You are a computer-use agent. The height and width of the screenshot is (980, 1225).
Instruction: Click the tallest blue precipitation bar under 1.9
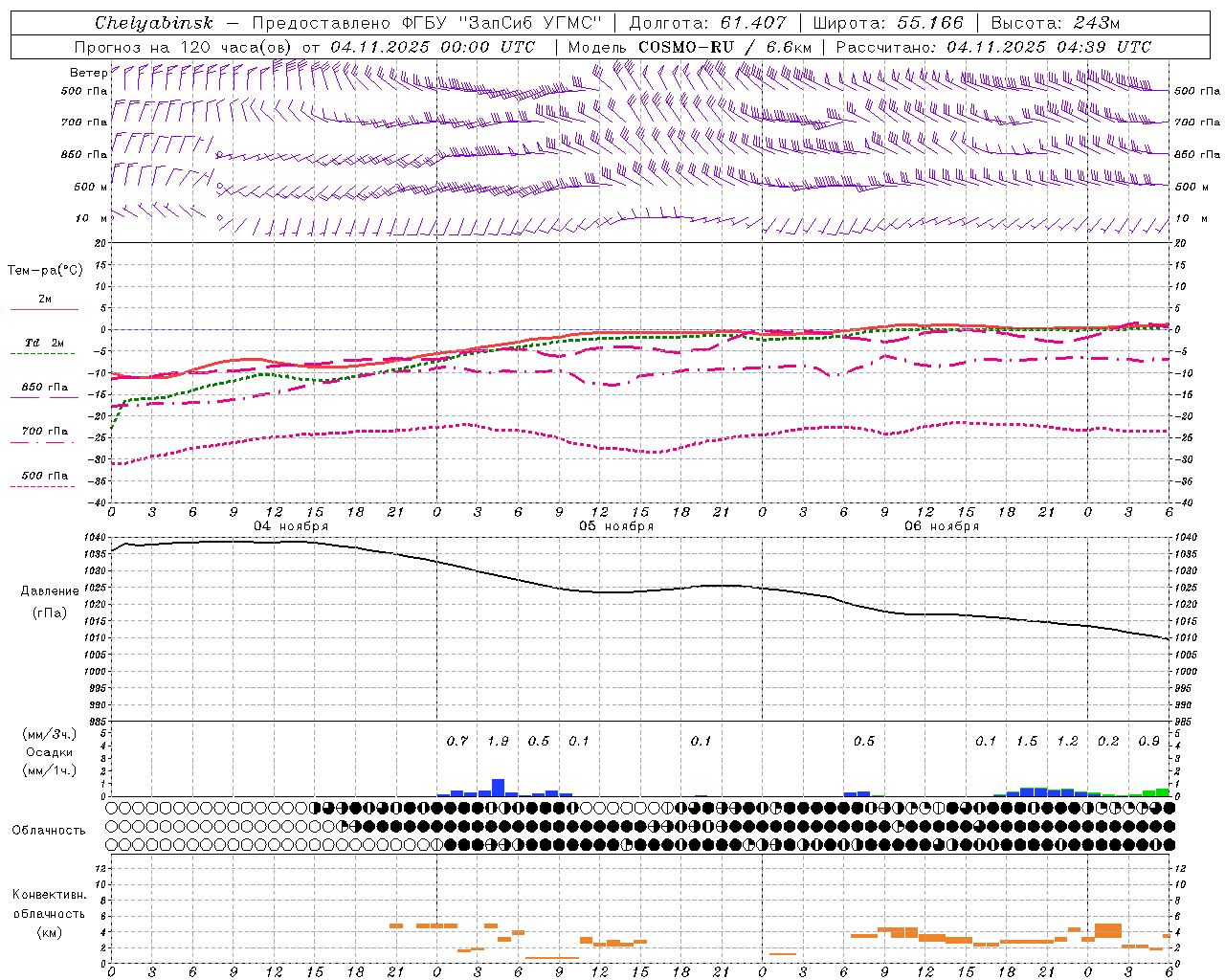click(498, 788)
